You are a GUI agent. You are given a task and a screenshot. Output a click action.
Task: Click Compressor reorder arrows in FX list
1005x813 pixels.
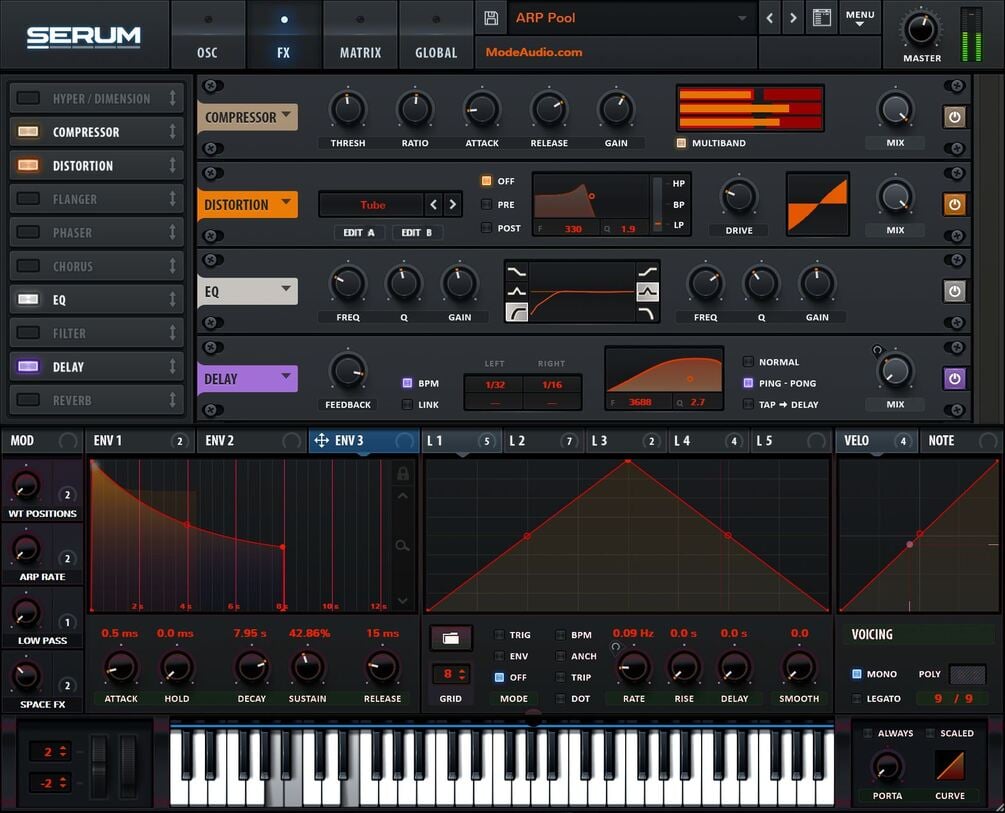(x=172, y=131)
